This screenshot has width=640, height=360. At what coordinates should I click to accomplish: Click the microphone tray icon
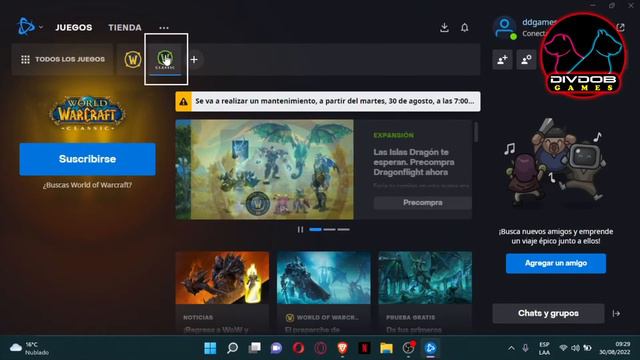click(525, 348)
